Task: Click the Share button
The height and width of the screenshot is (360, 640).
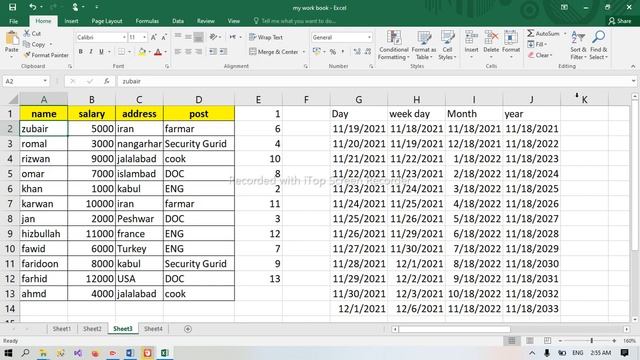Action: click(x=620, y=21)
